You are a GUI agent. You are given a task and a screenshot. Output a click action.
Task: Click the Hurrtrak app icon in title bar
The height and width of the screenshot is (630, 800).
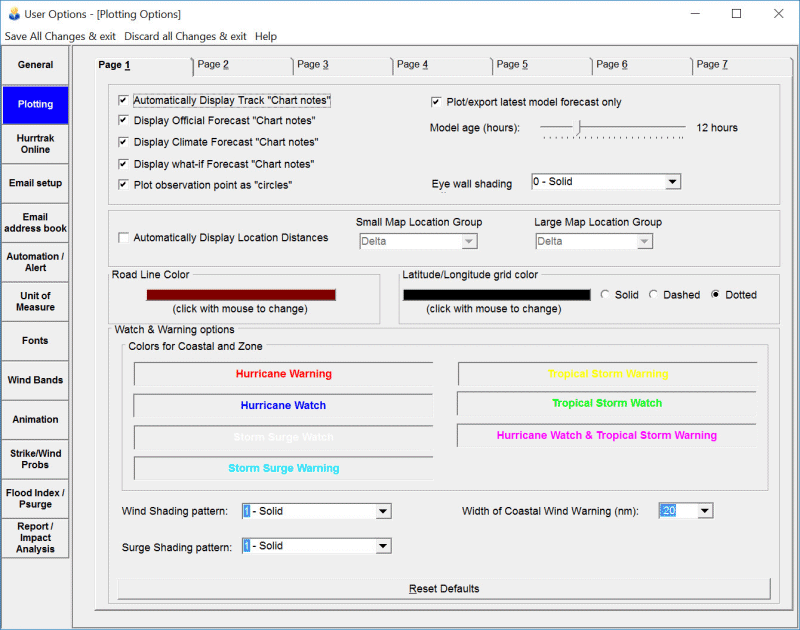[13, 14]
